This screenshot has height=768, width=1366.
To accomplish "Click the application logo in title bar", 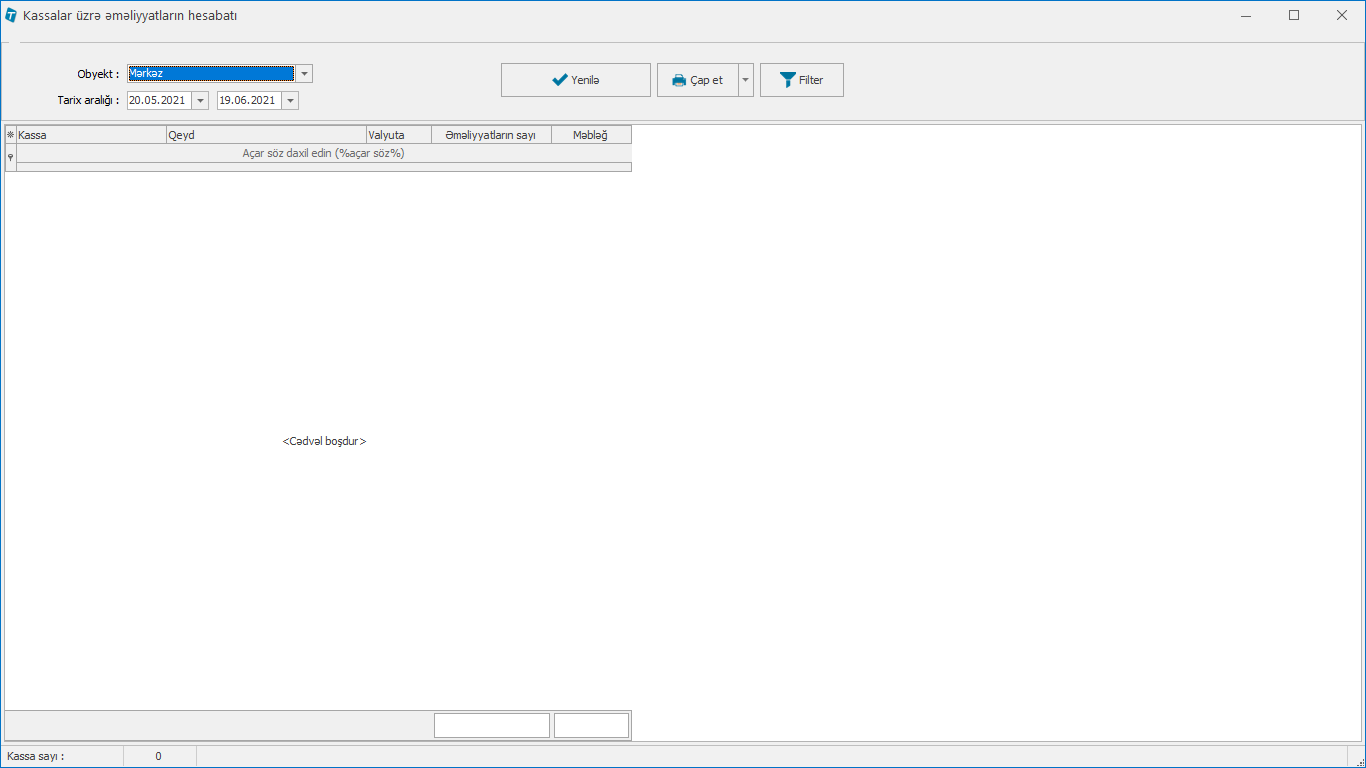I will (11, 16).
